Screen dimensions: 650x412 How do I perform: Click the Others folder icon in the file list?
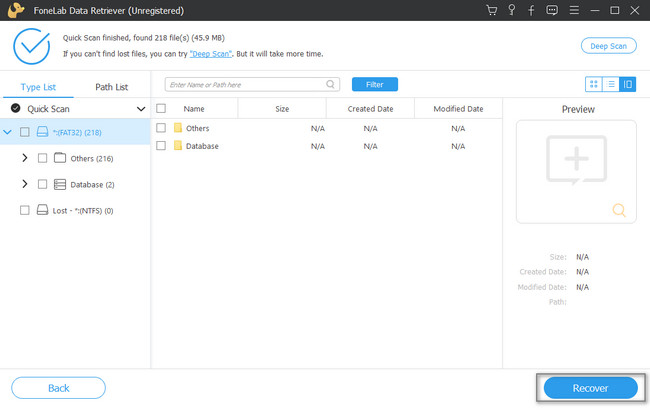[x=178, y=128]
